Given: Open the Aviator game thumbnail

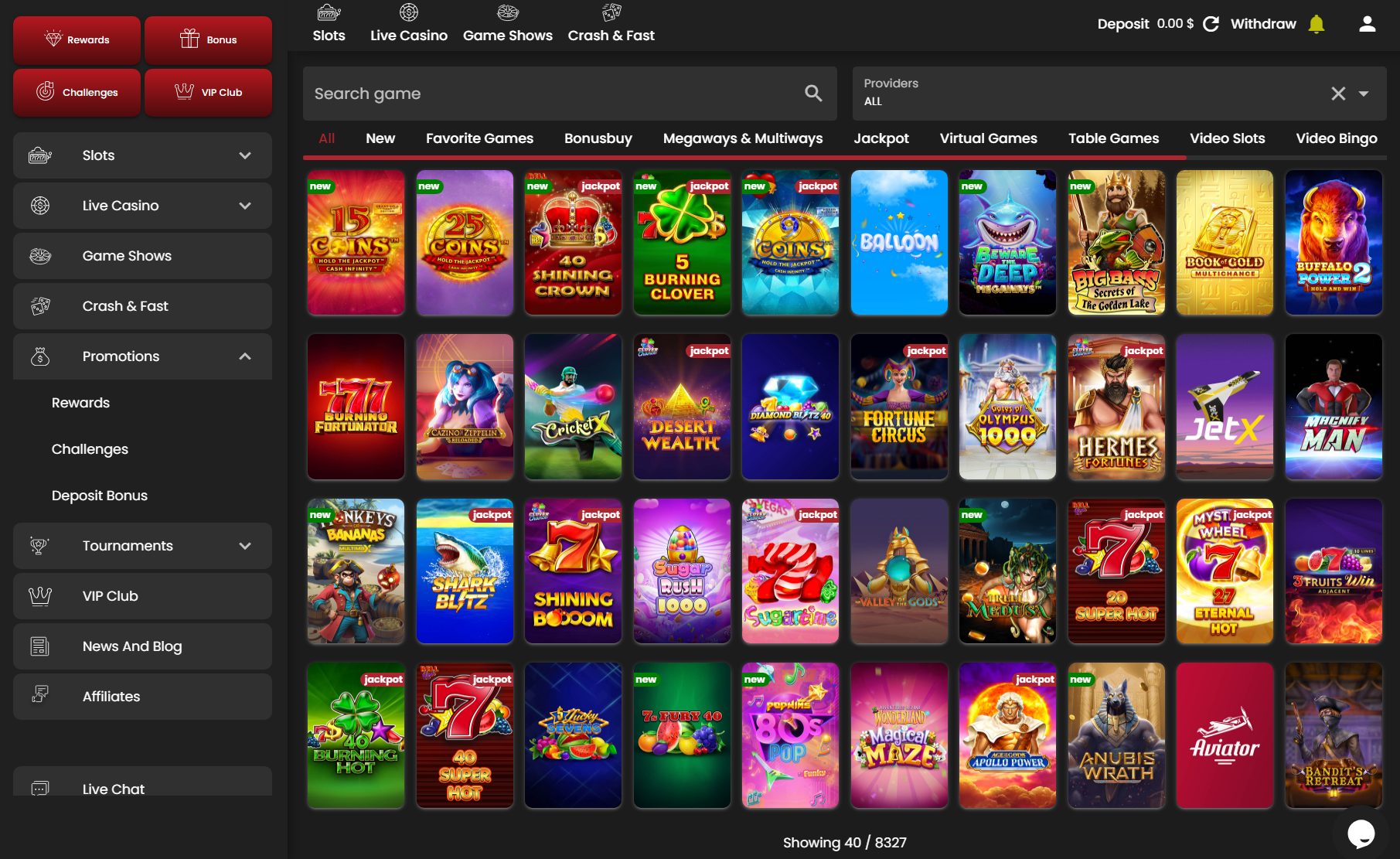Looking at the screenshot, I should tap(1225, 735).
